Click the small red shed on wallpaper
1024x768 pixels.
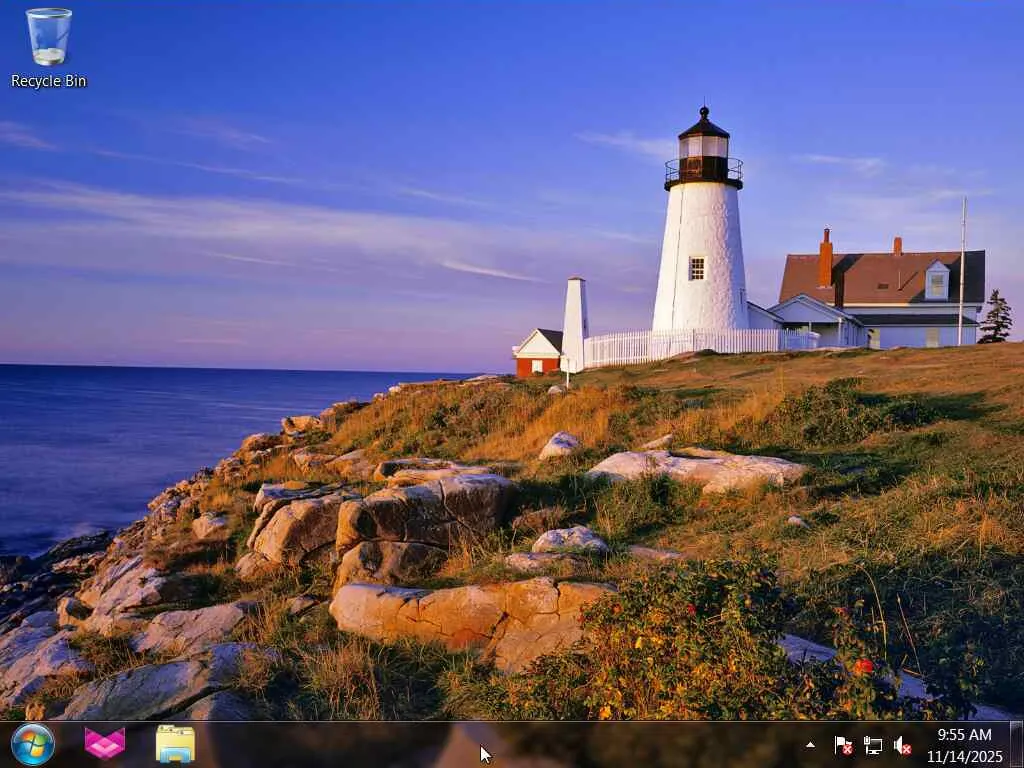coord(538,354)
